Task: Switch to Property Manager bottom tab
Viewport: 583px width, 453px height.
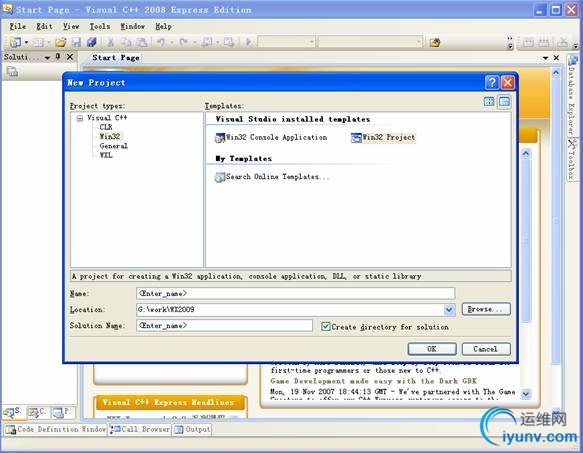Action: [x=62, y=412]
